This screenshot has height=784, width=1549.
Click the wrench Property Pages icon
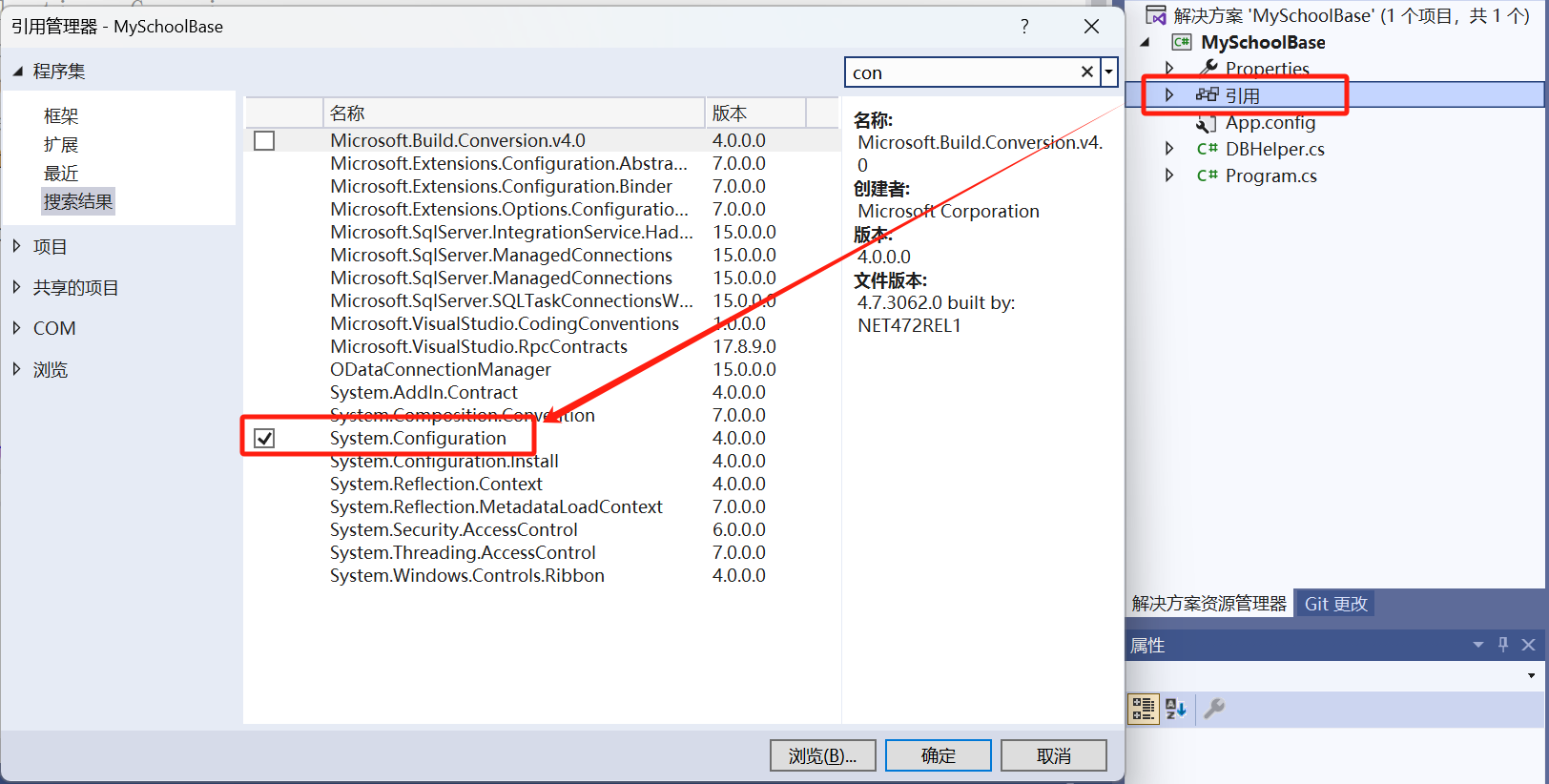[x=1214, y=709]
